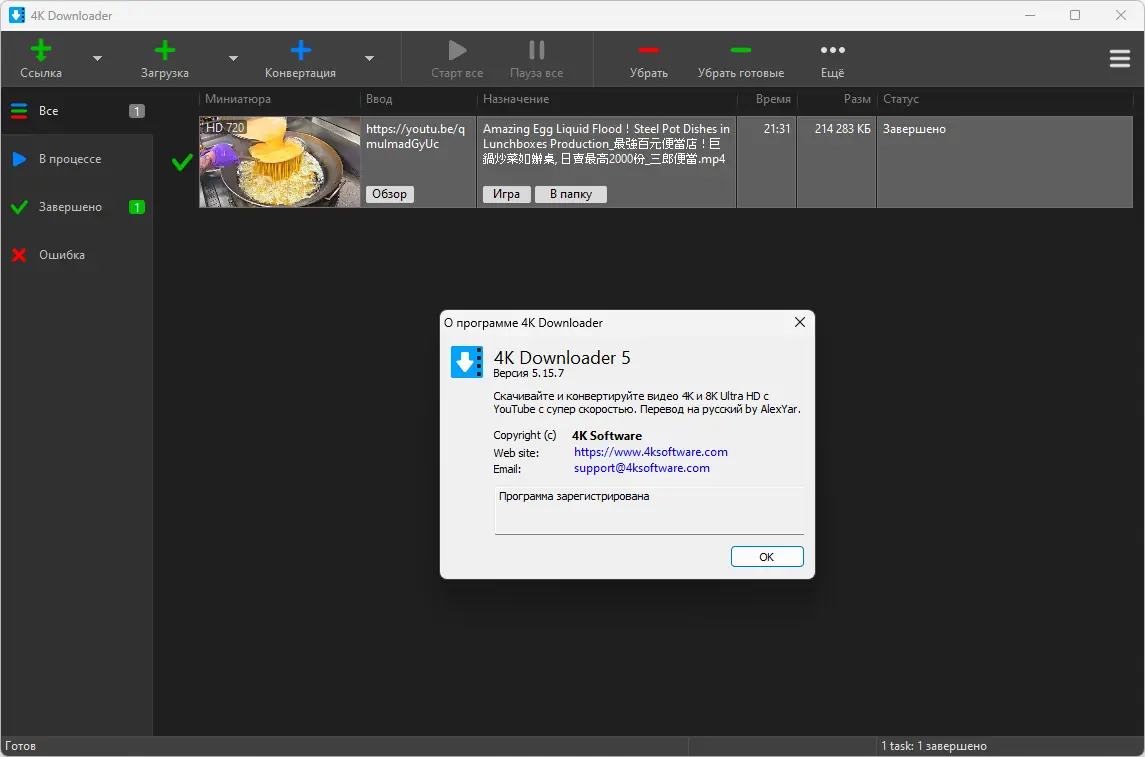Click the blue plus Конвертация icon

pyautogui.click(x=300, y=50)
